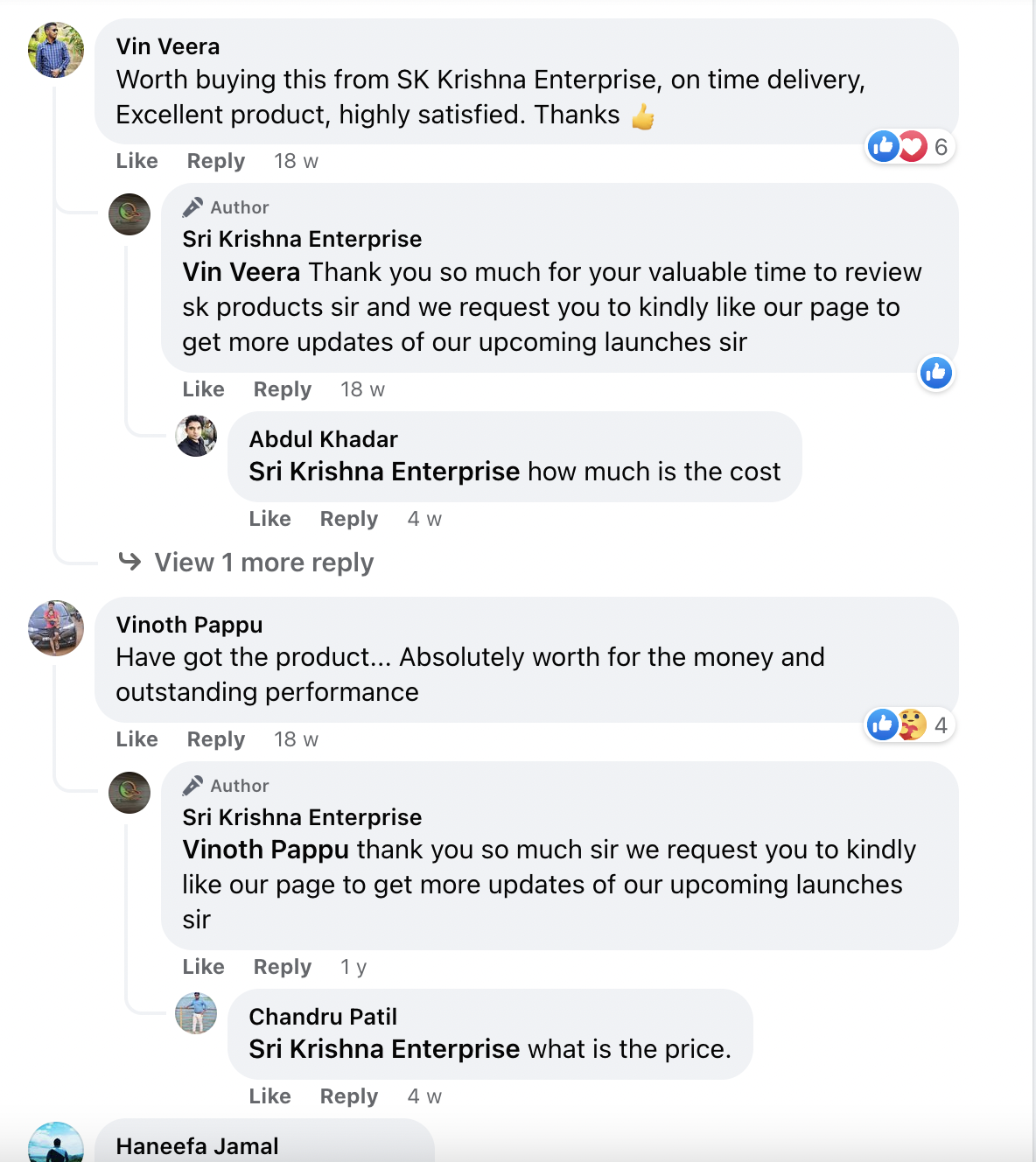This screenshot has height=1162, width=1036.
Task: Click the 1 y timestamp on Sri Krishna's reply
Action: click(x=353, y=968)
